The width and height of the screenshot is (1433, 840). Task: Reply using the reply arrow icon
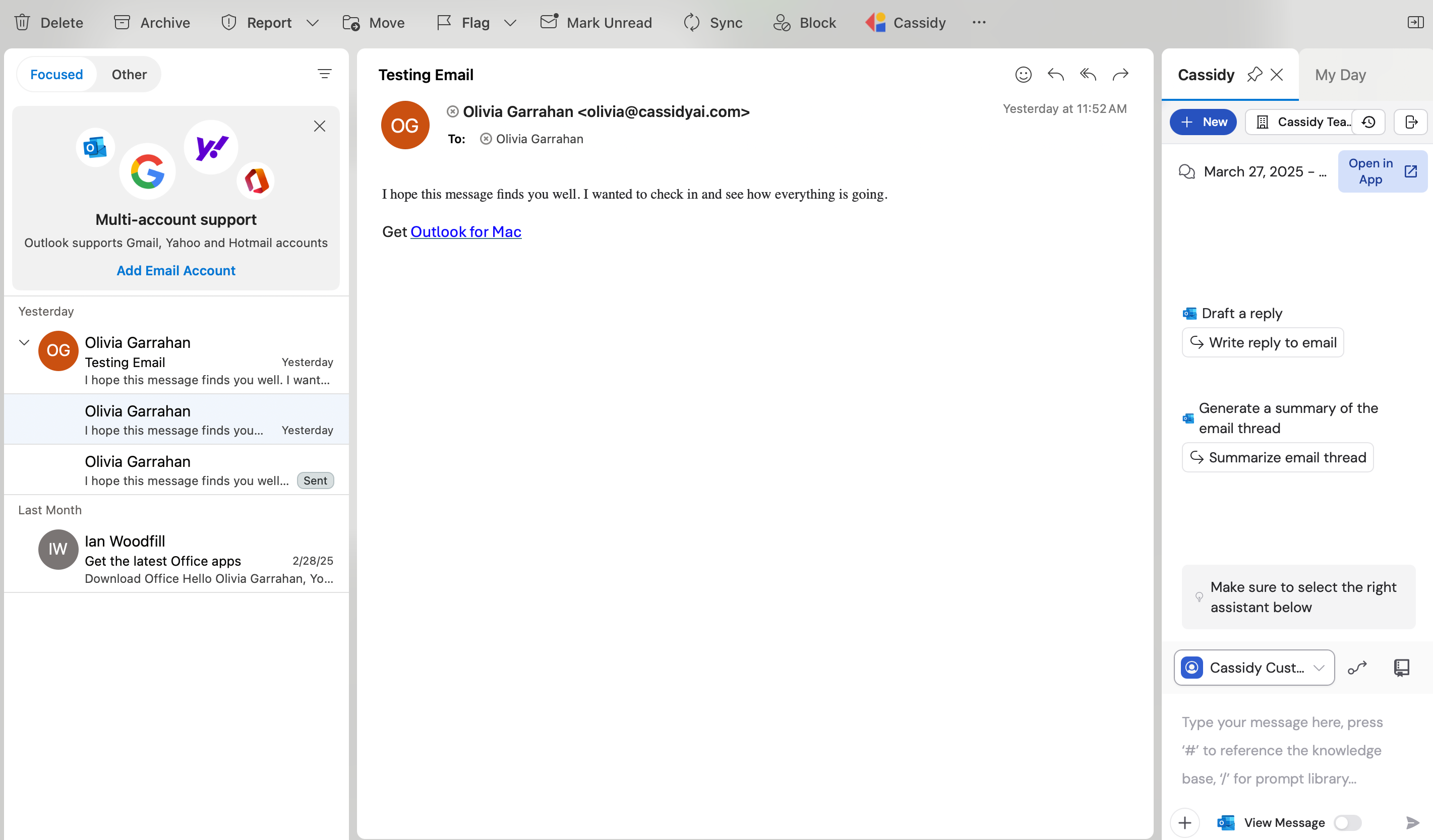coord(1055,75)
